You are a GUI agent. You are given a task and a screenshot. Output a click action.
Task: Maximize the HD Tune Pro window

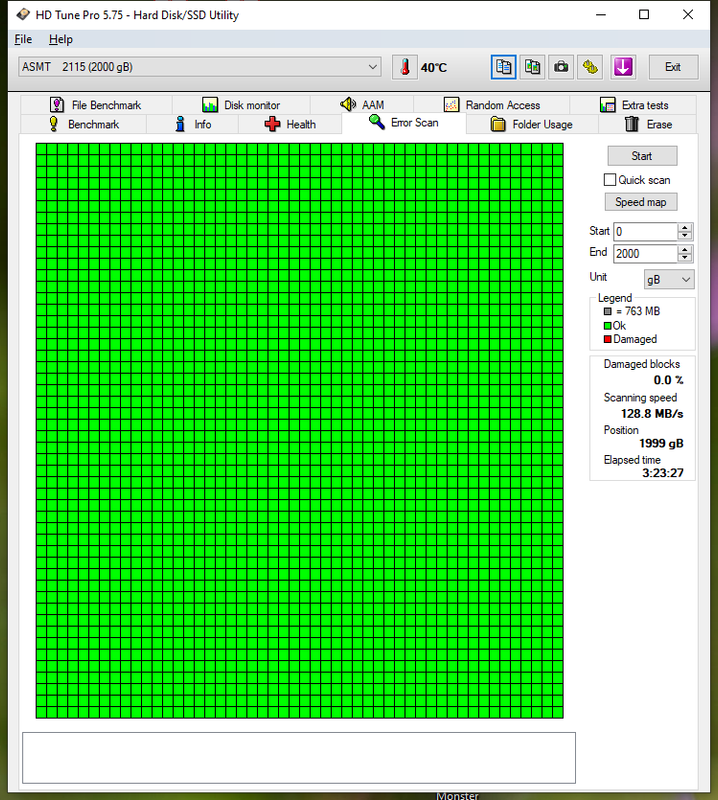click(644, 15)
